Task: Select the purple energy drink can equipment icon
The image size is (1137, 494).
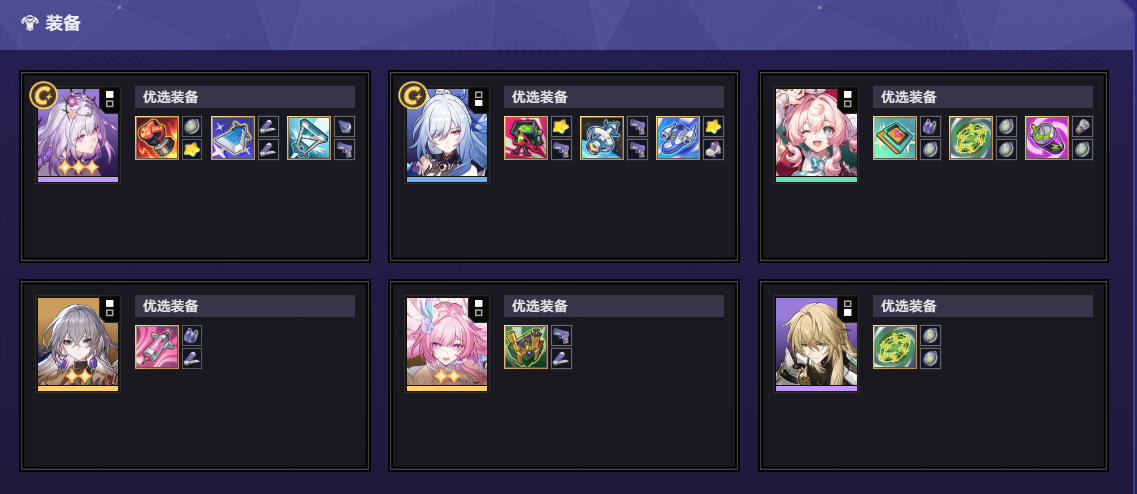Action: point(1047,138)
